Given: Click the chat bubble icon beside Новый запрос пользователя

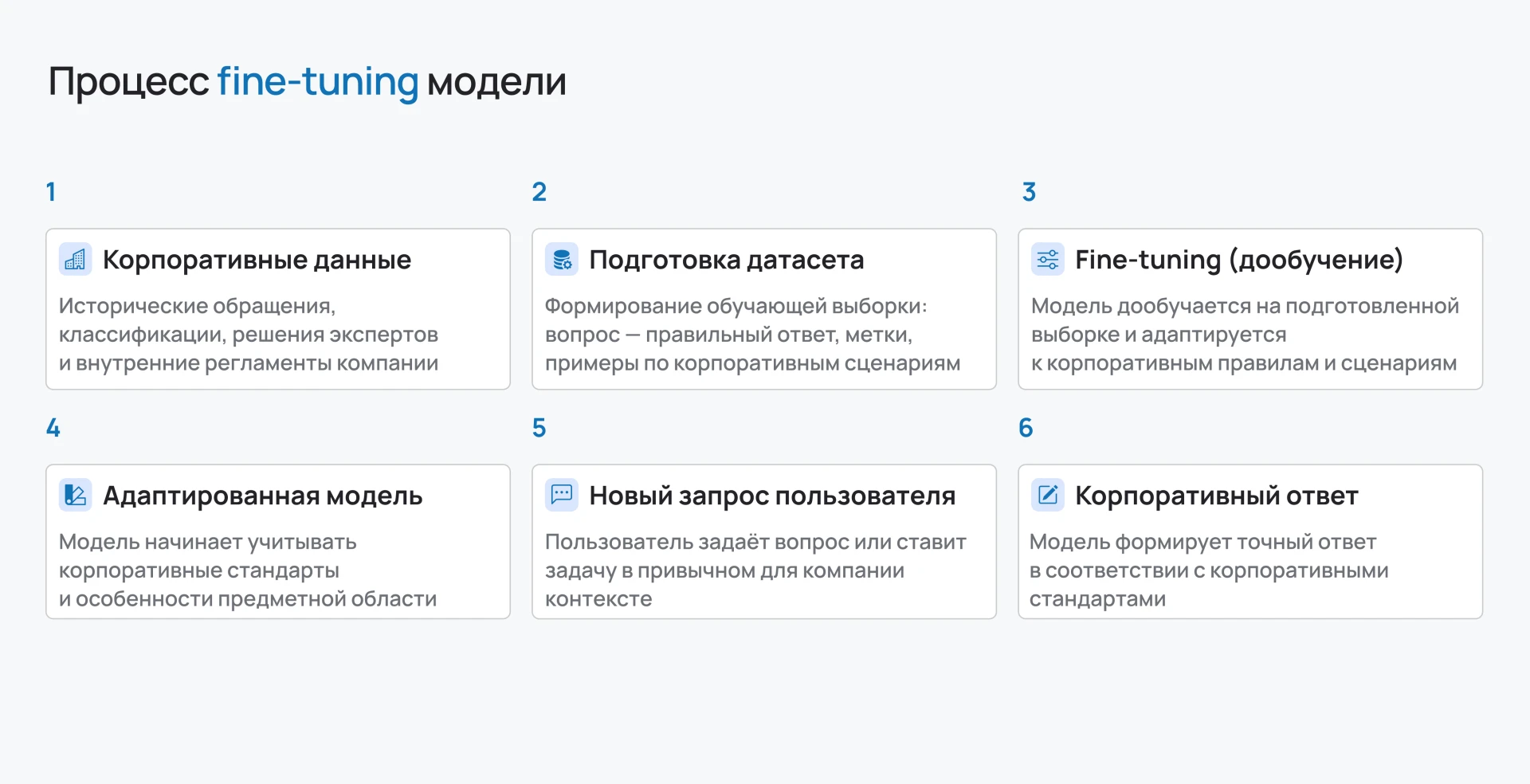Looking at the screenshot, I should click(x=562, y=496).
